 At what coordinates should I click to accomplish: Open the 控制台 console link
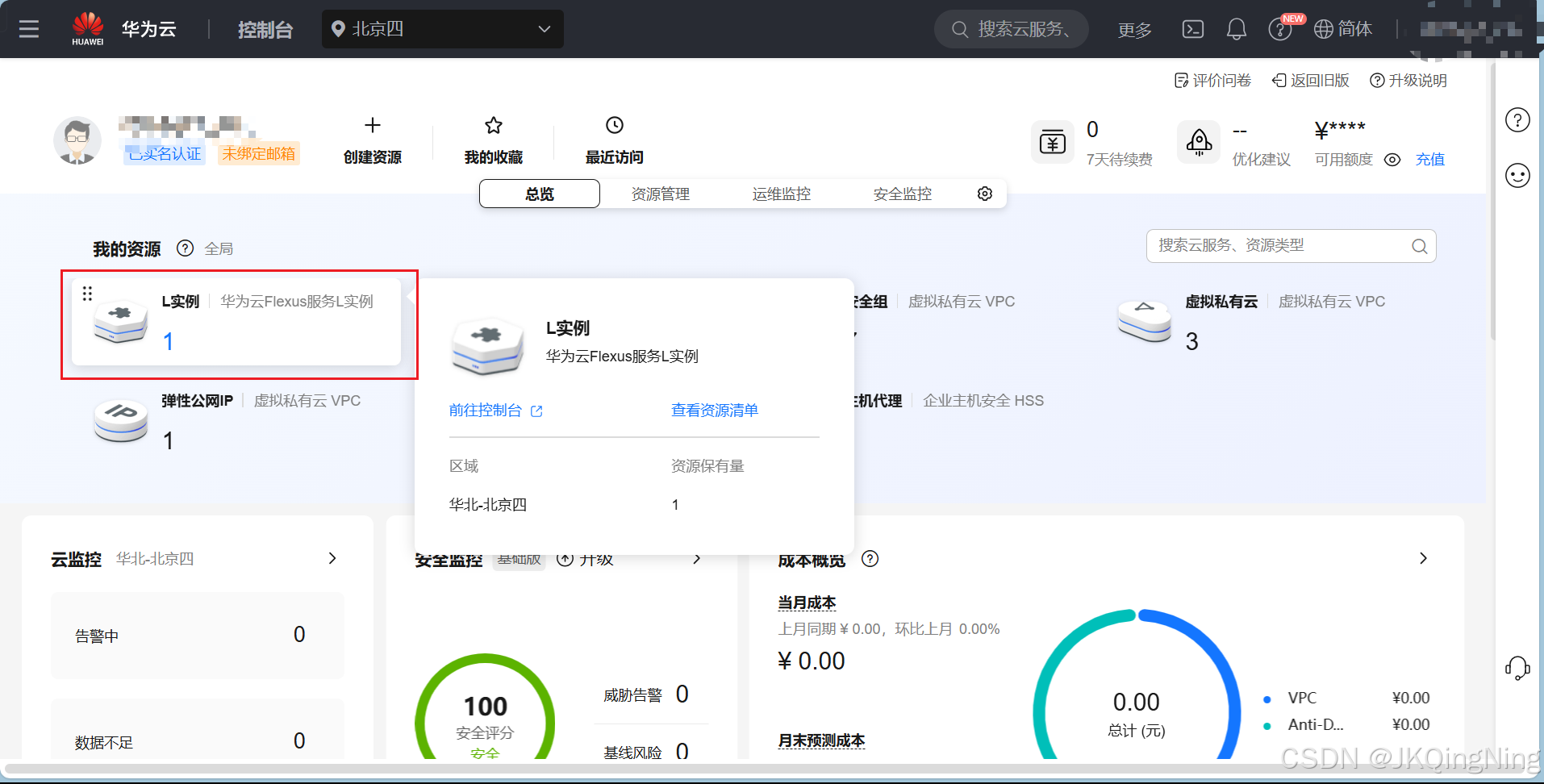(265, 30)
